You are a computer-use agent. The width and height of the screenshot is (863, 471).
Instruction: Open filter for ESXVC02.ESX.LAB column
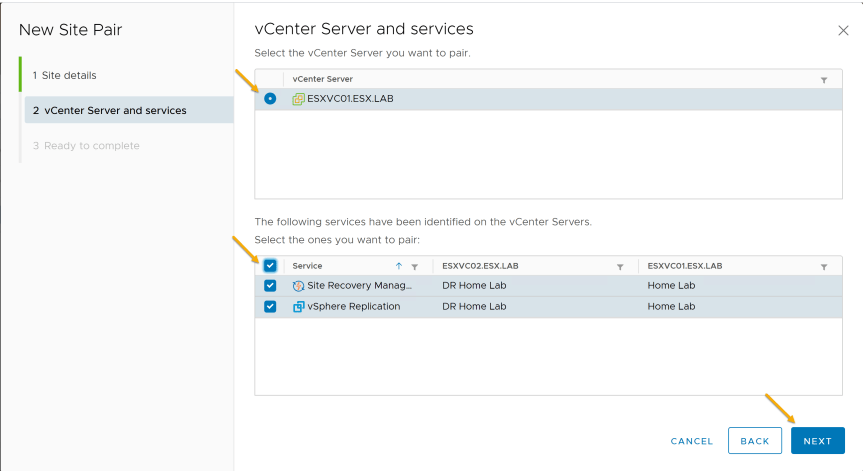coord(620,267)
